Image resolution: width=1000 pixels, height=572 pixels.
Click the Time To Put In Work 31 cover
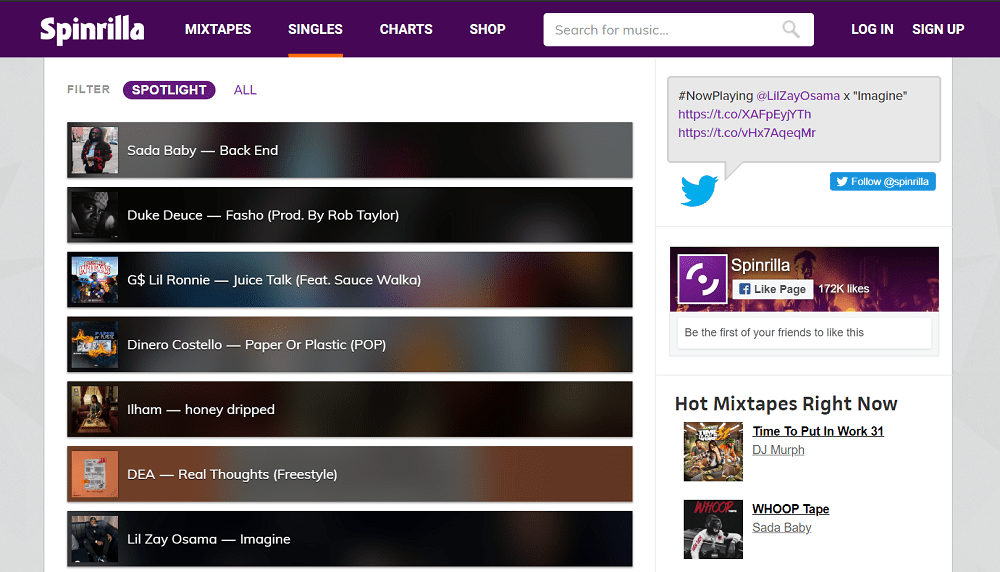point(713,451)
